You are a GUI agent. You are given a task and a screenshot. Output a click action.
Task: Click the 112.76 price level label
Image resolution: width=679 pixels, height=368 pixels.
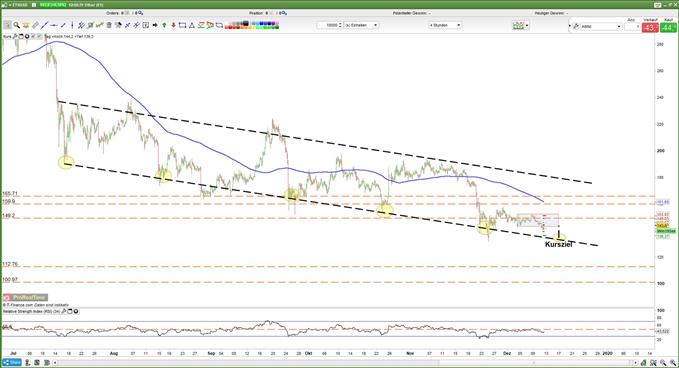[10, 264]
